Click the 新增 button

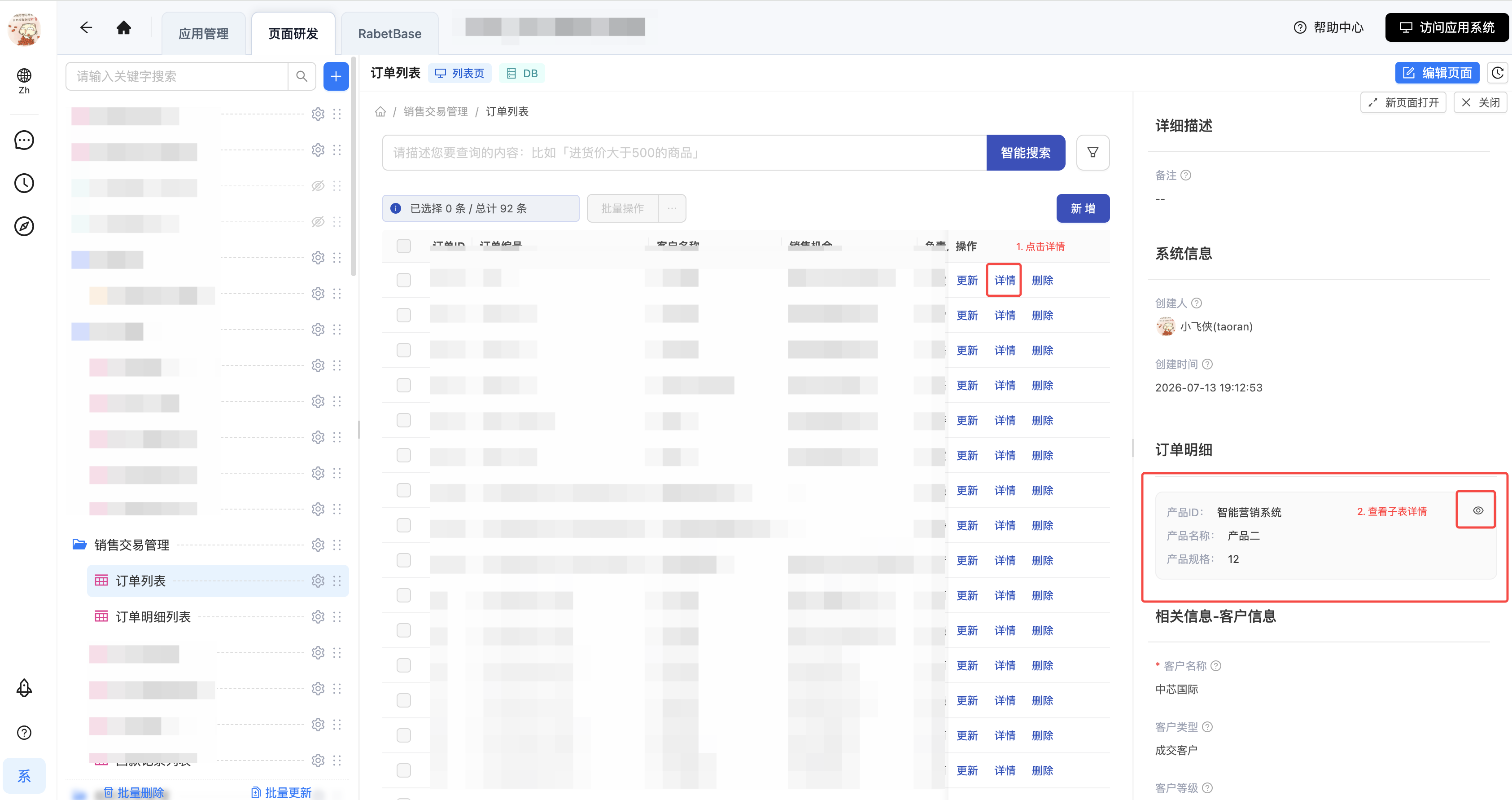(x=1083, y=208)
